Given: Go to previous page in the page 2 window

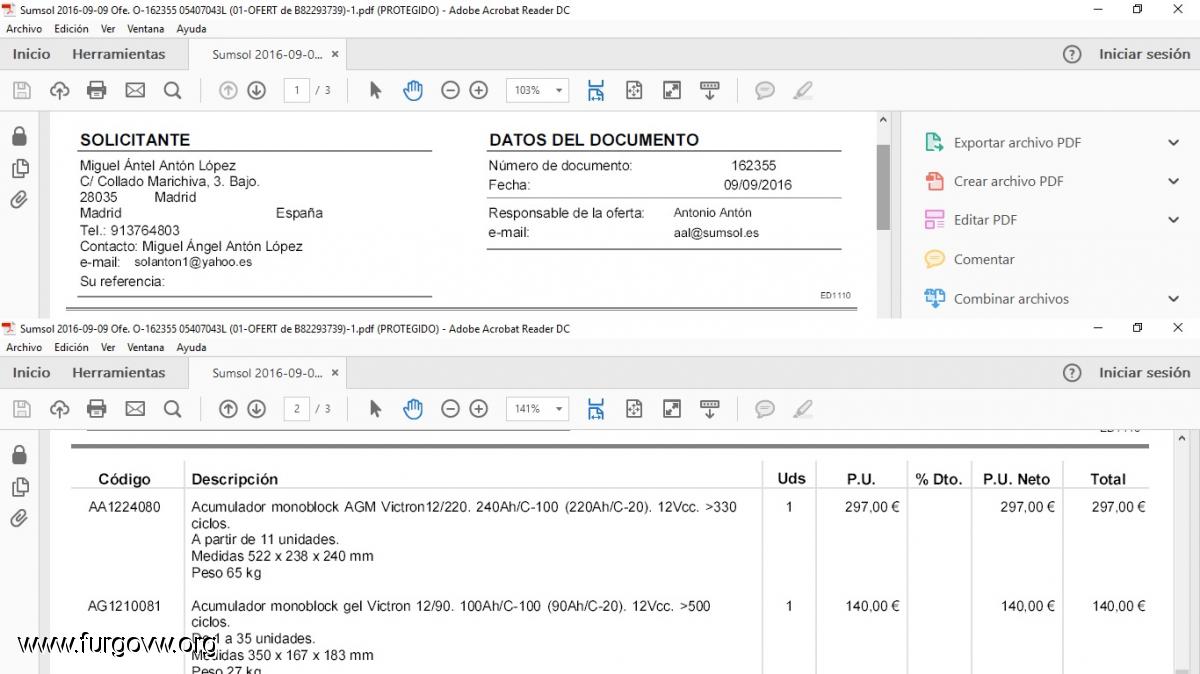Looking at the screenshot, I should 228,409.
